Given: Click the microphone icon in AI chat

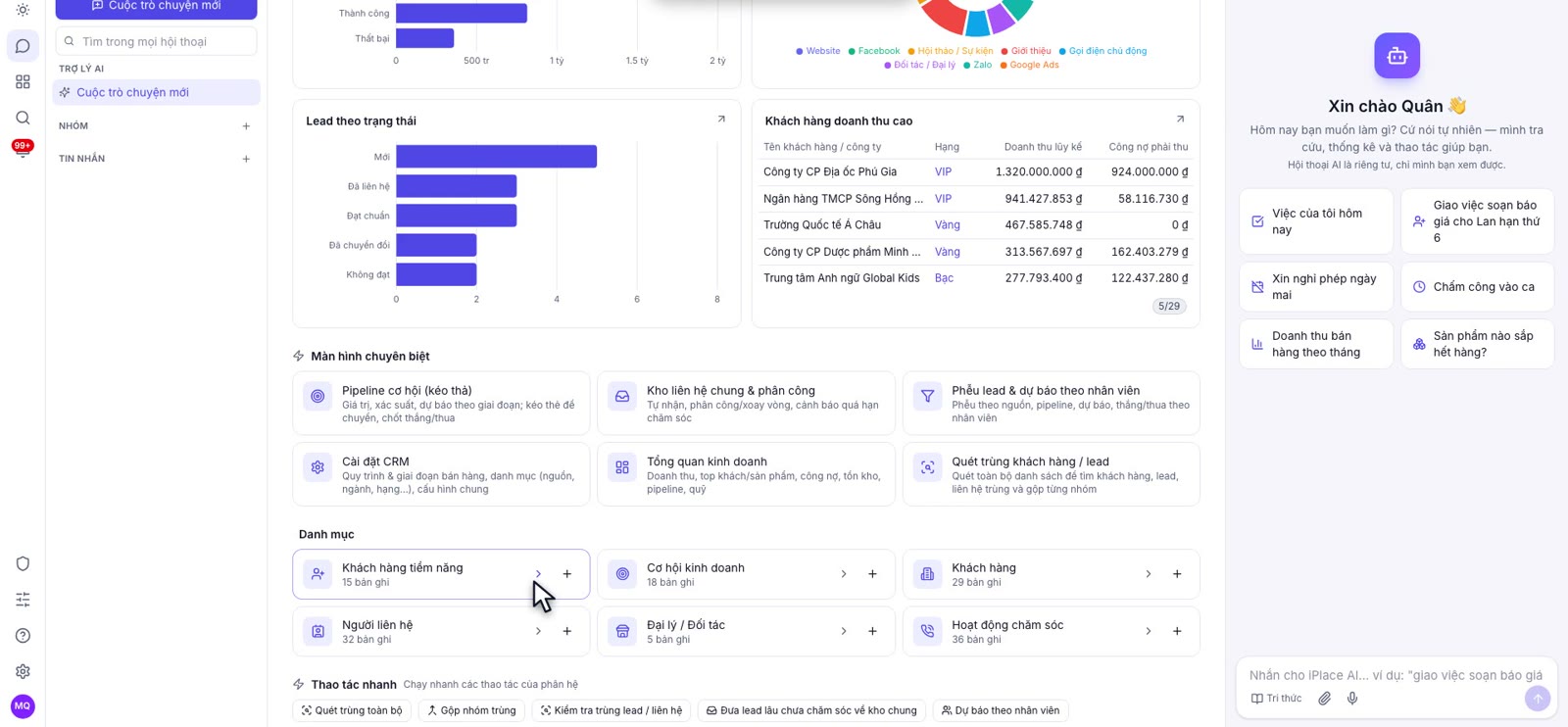Looking at the screenshot, I should [x=1352, y=699].
